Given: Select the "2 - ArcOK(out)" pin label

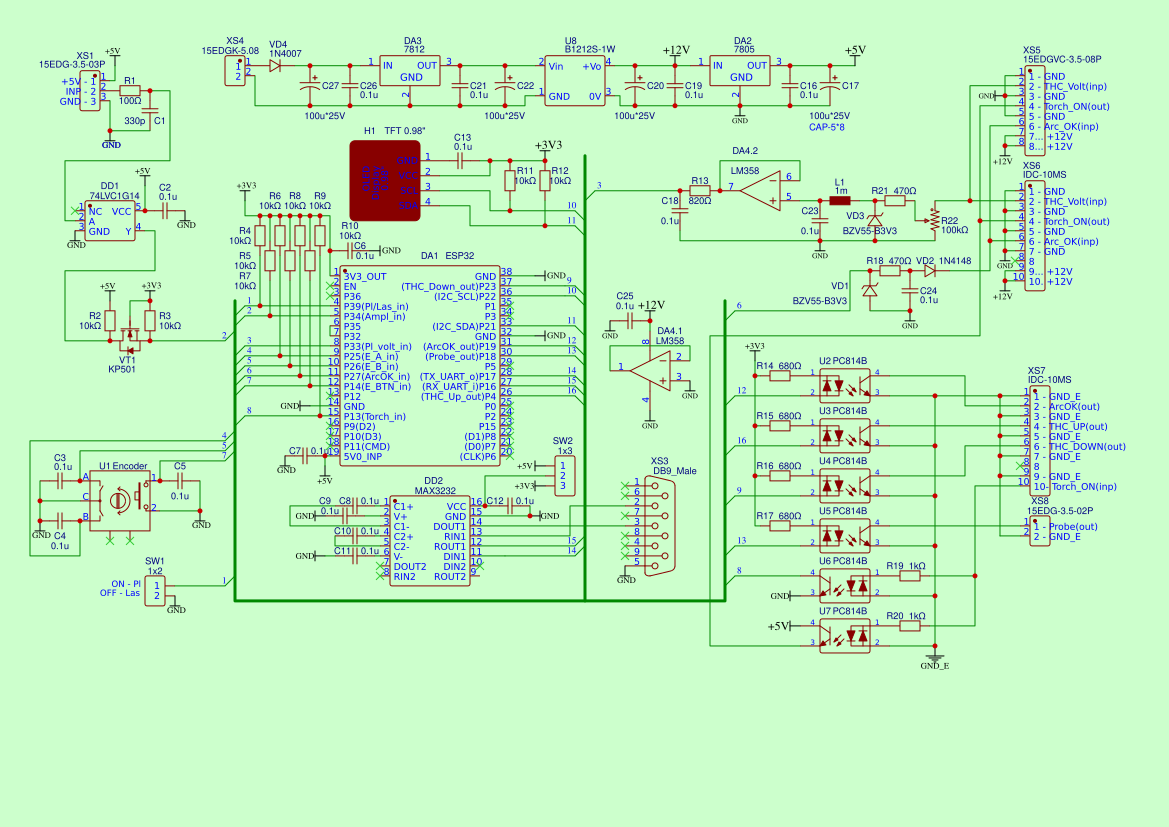Looking at the screenshot, I should pos(1066,406).
